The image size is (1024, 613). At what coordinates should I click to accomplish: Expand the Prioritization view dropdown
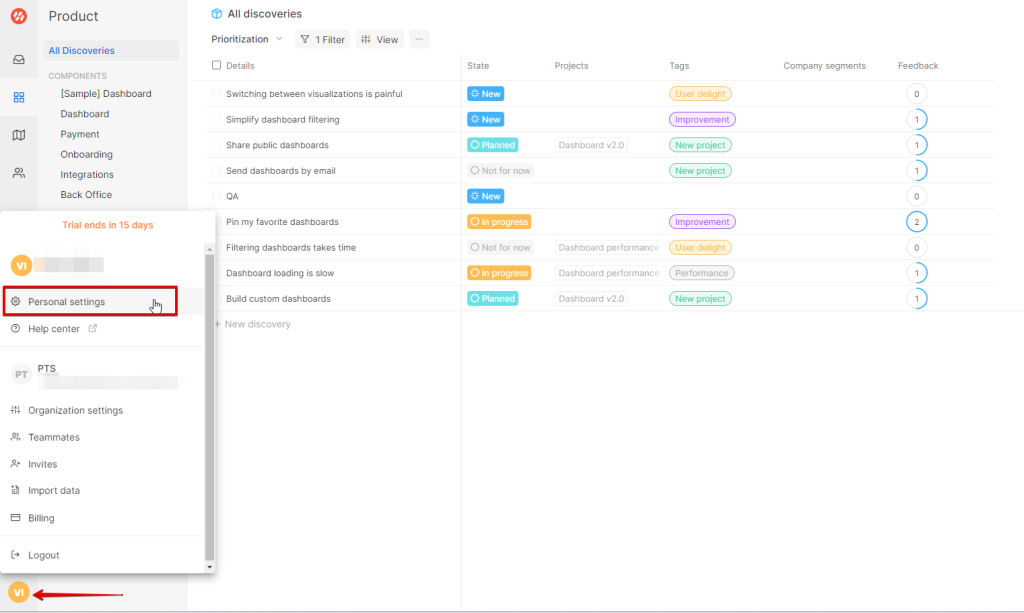pos(246,39)
